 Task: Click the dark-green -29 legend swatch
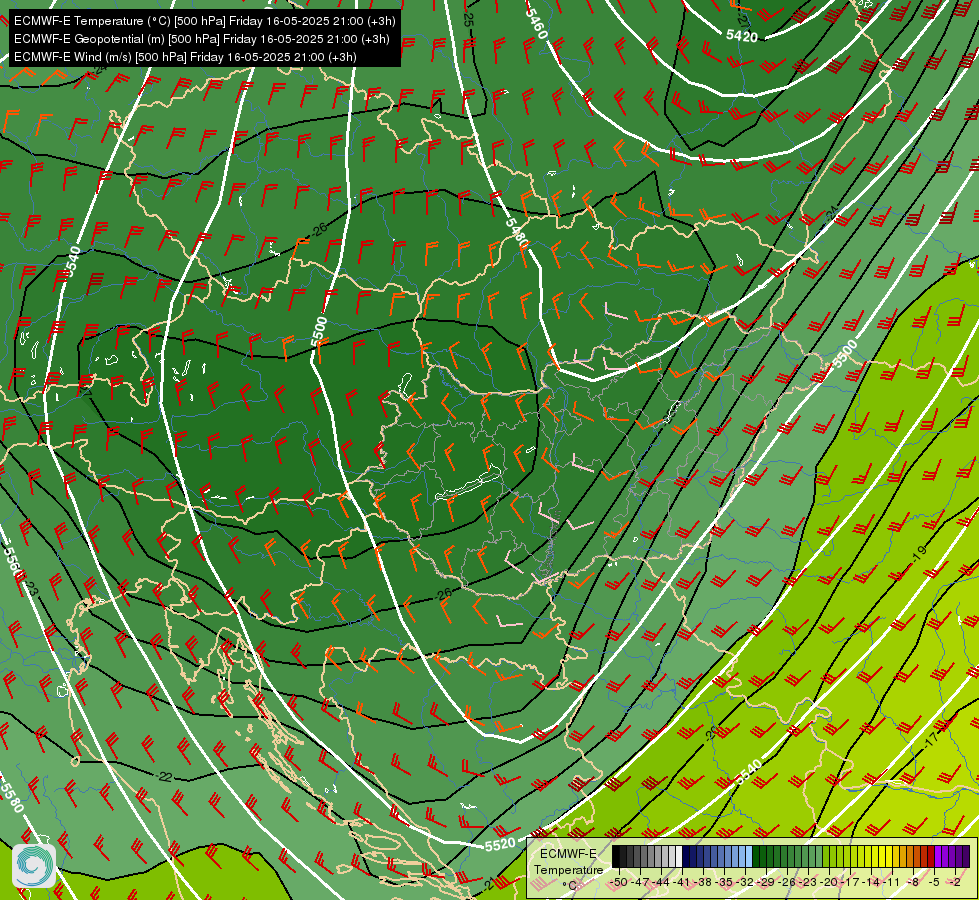[x=763, y=856]
